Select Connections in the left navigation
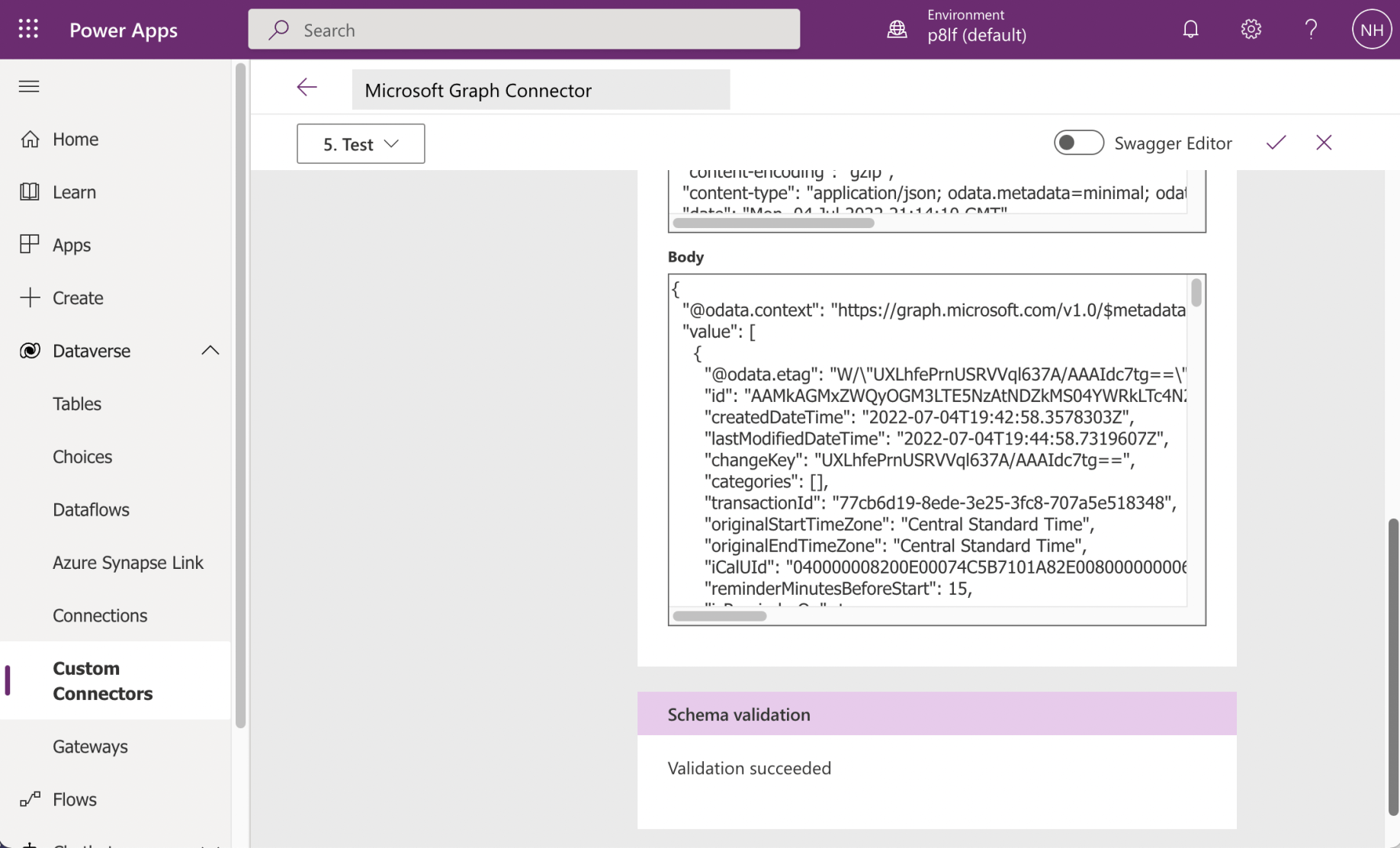Screen dimensions: 1400x848 tap(100, 615)
